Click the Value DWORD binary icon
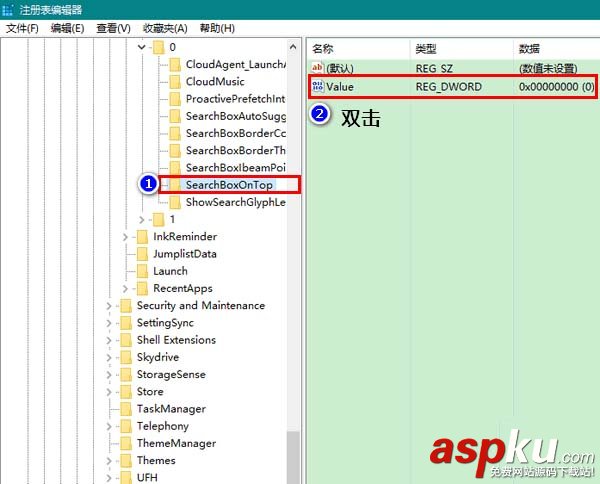Viewport: 600px width, 484px height. click(317, 86)
